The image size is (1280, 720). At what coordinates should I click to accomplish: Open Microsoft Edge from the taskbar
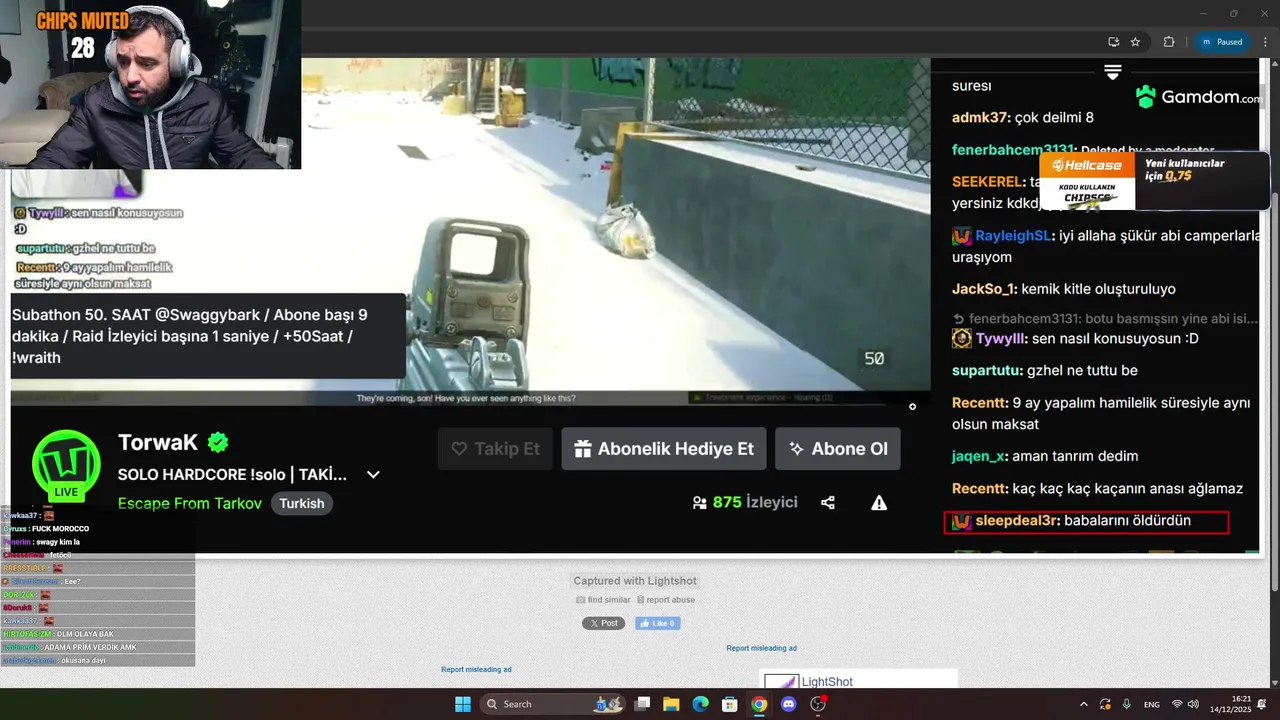(x=701, y=704)
